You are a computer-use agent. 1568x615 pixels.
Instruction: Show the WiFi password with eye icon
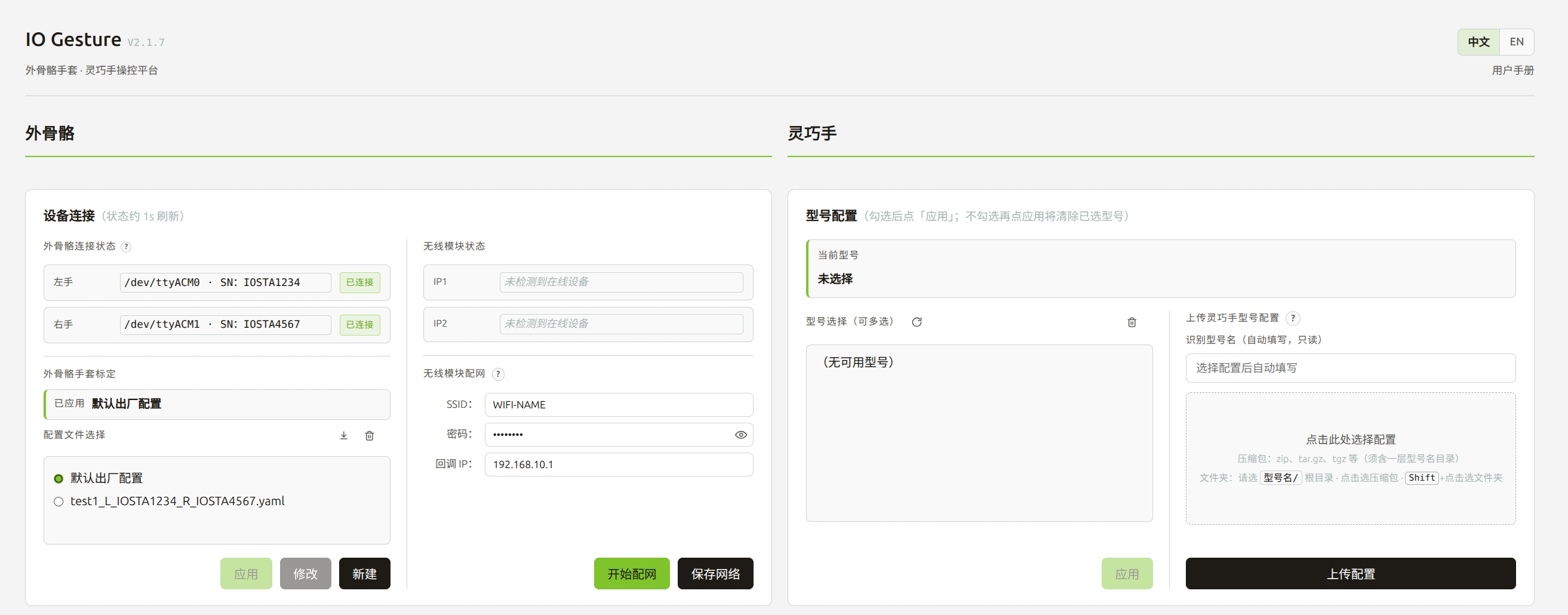tap(741, 435)
